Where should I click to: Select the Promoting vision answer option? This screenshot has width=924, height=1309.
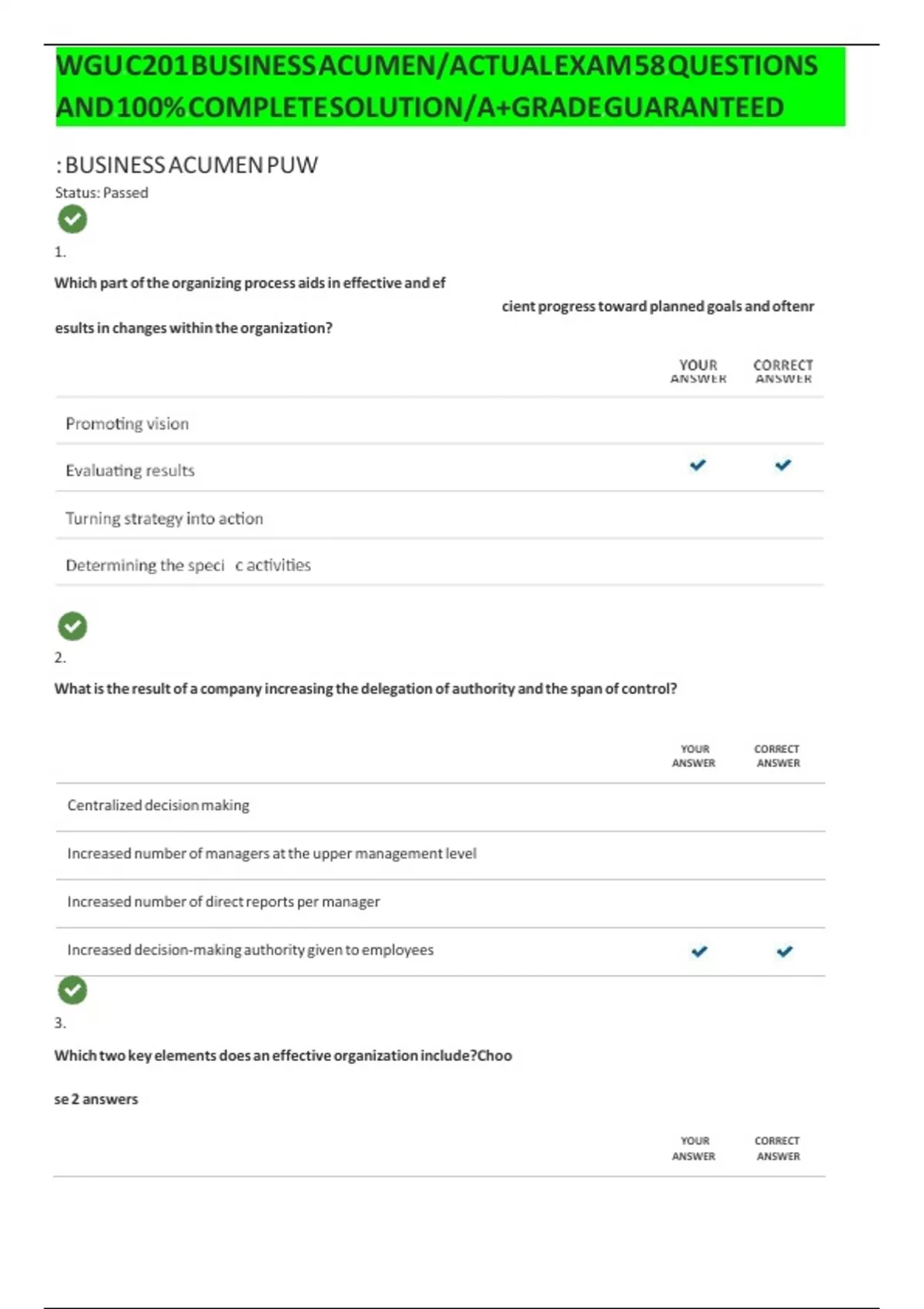tap(127, 423)
